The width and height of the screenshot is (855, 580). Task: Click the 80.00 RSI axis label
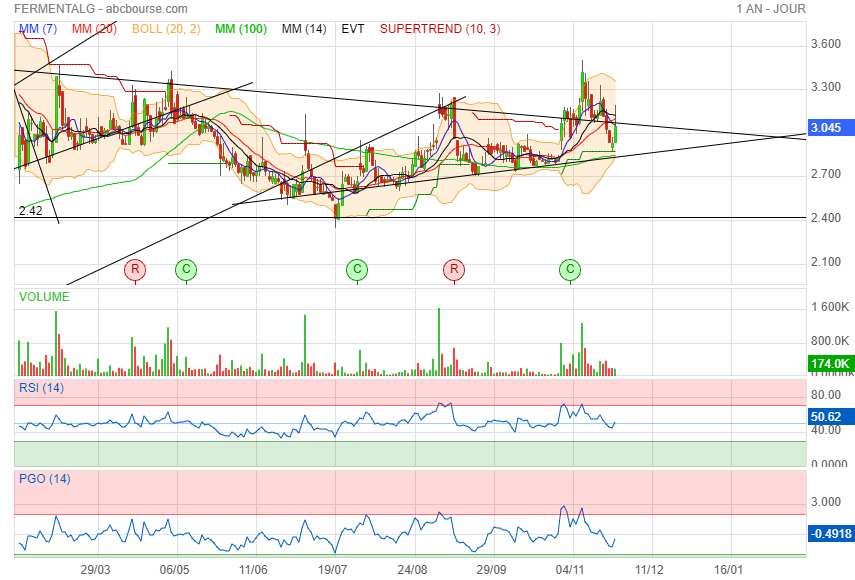(826, 395)
